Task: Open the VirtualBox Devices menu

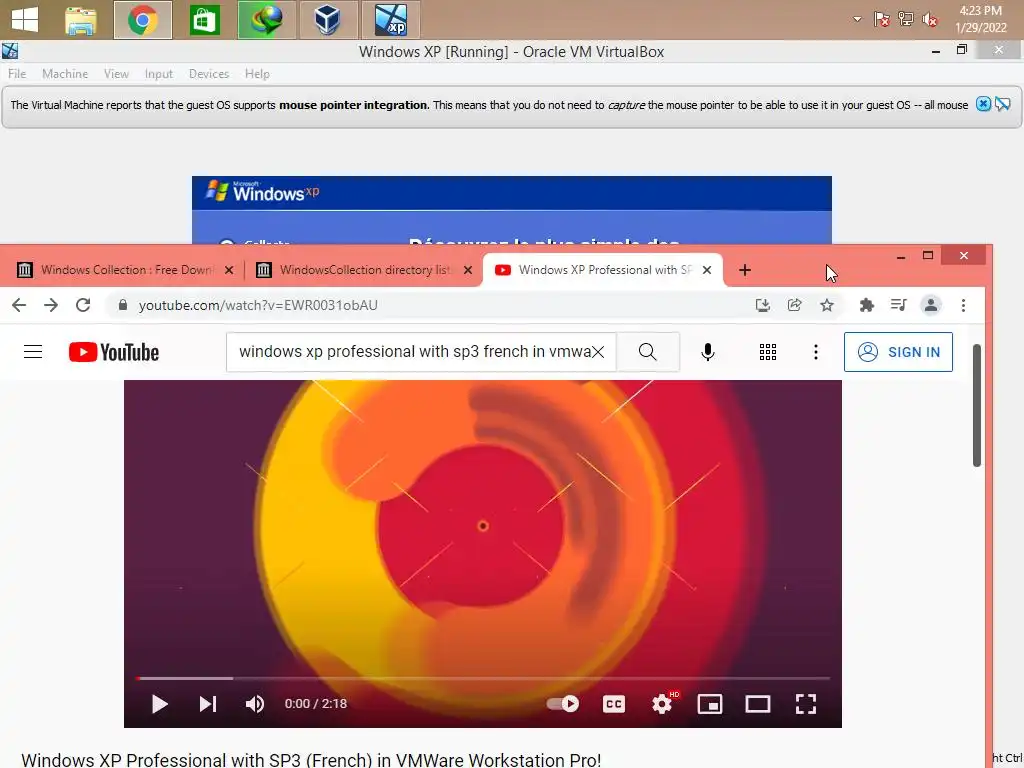Action: 208,74
